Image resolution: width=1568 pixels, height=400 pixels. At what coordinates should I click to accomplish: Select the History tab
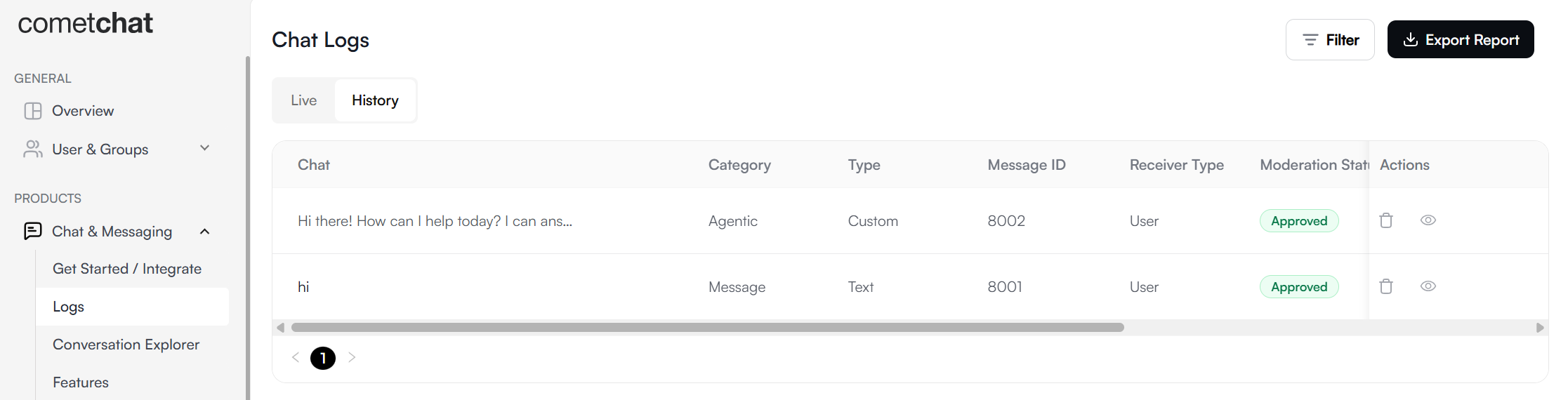click(375, 100)
